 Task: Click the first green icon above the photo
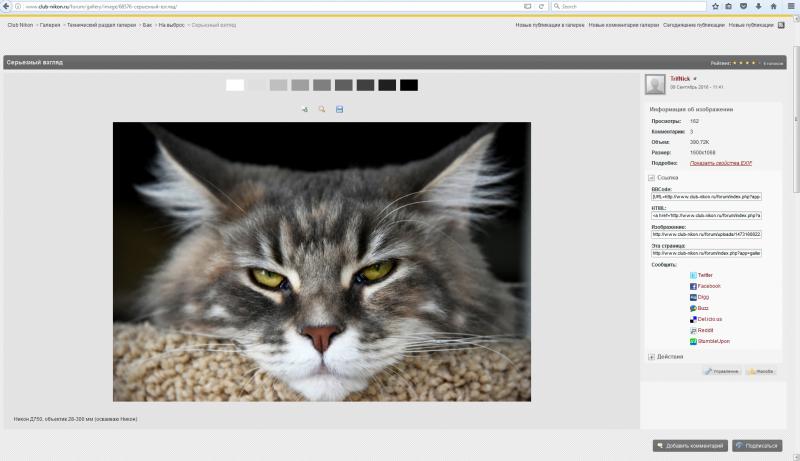pyautogui.click(x=305, y=109)
